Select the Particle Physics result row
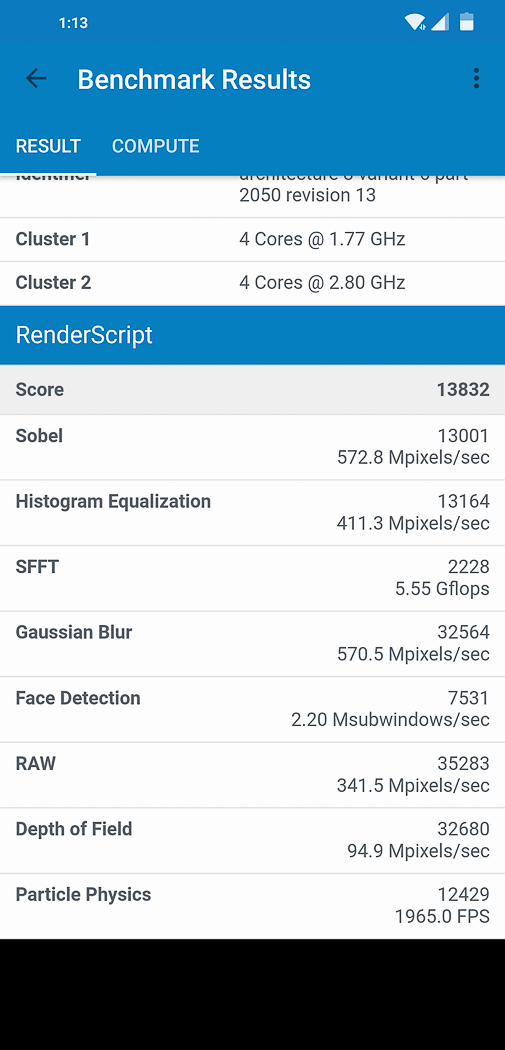 [252, 906]
